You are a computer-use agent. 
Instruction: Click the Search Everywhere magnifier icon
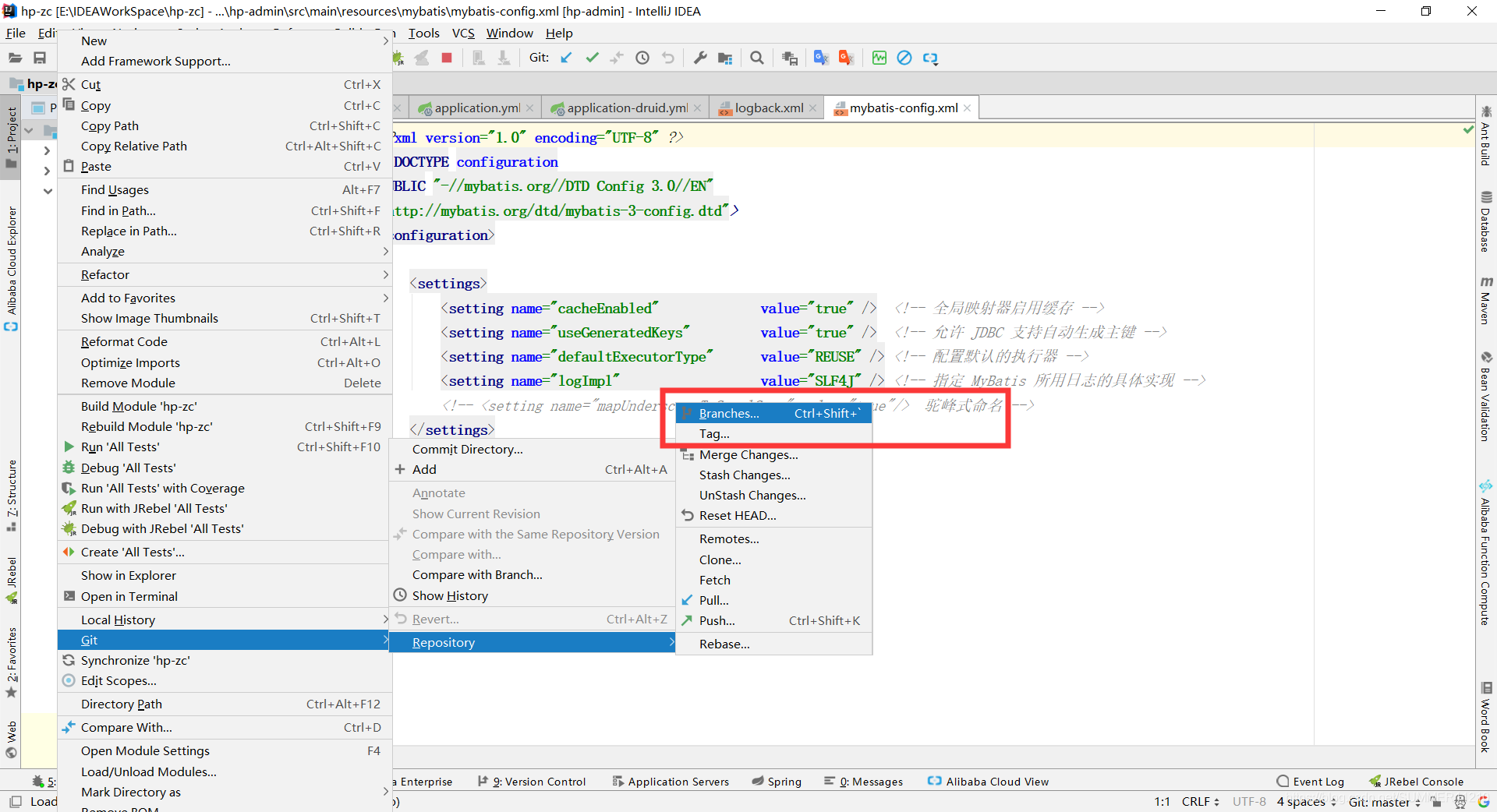[756, 58]
